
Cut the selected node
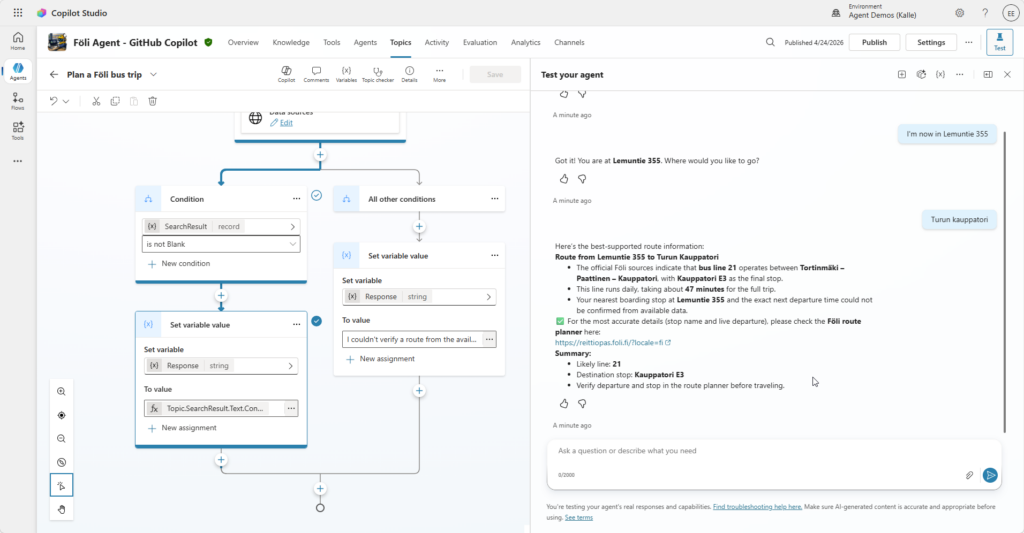pyautogui.click(x=96, y=101)
